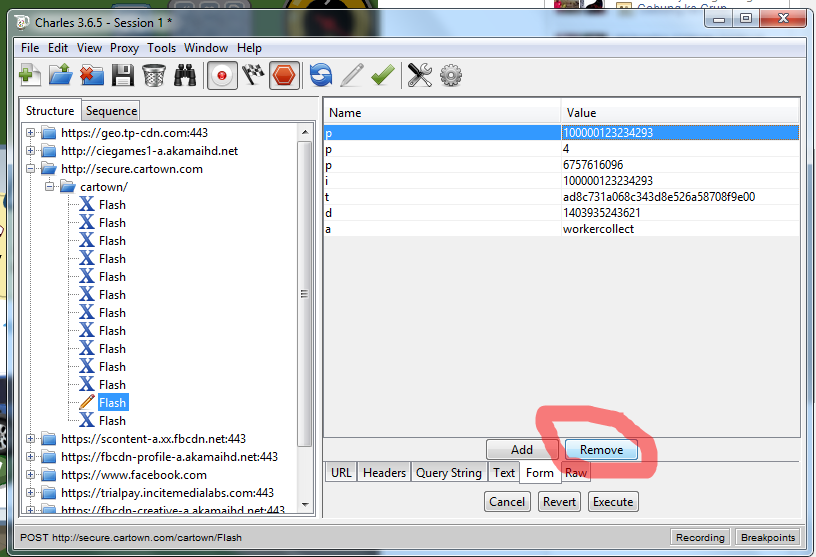
Task: Open the View menu
Action: pyautogui.click(x=89, y=48)
